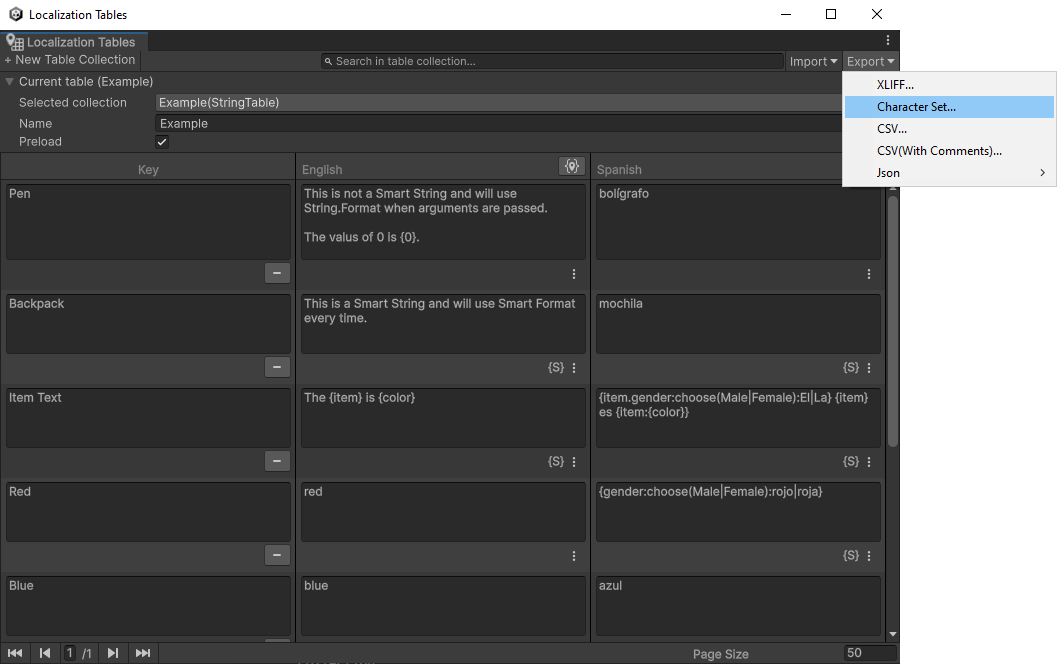
Task: Open the locale pin icon on the English column
Action: (572, 166)
